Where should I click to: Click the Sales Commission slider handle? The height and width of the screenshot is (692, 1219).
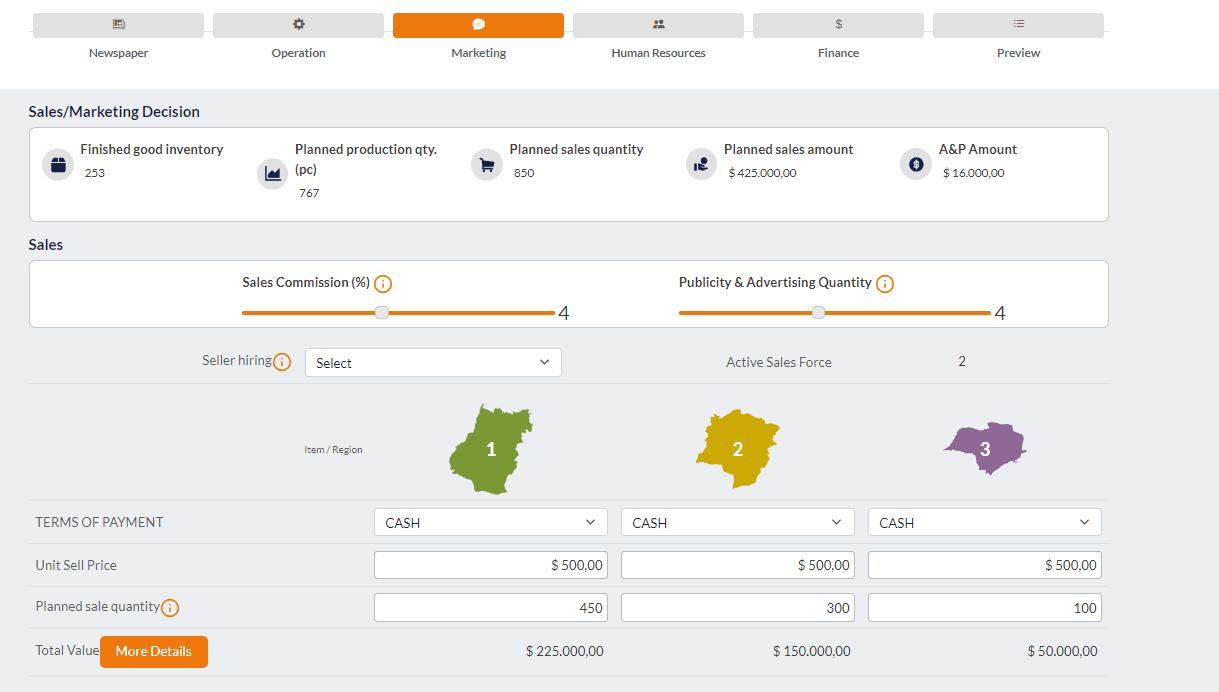tap(382, 313)
